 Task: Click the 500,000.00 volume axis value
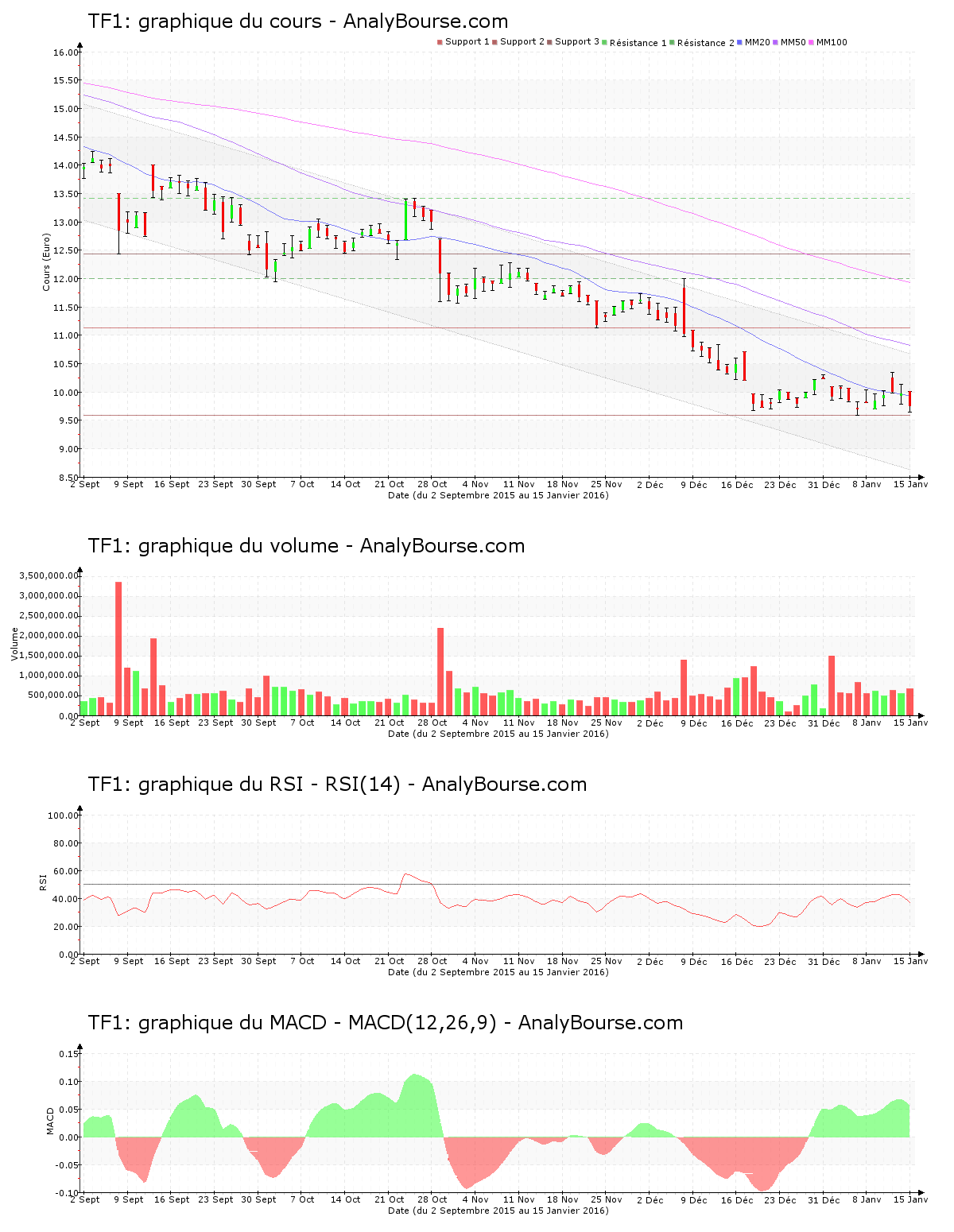pyautogui.click(x=53, y=695)
